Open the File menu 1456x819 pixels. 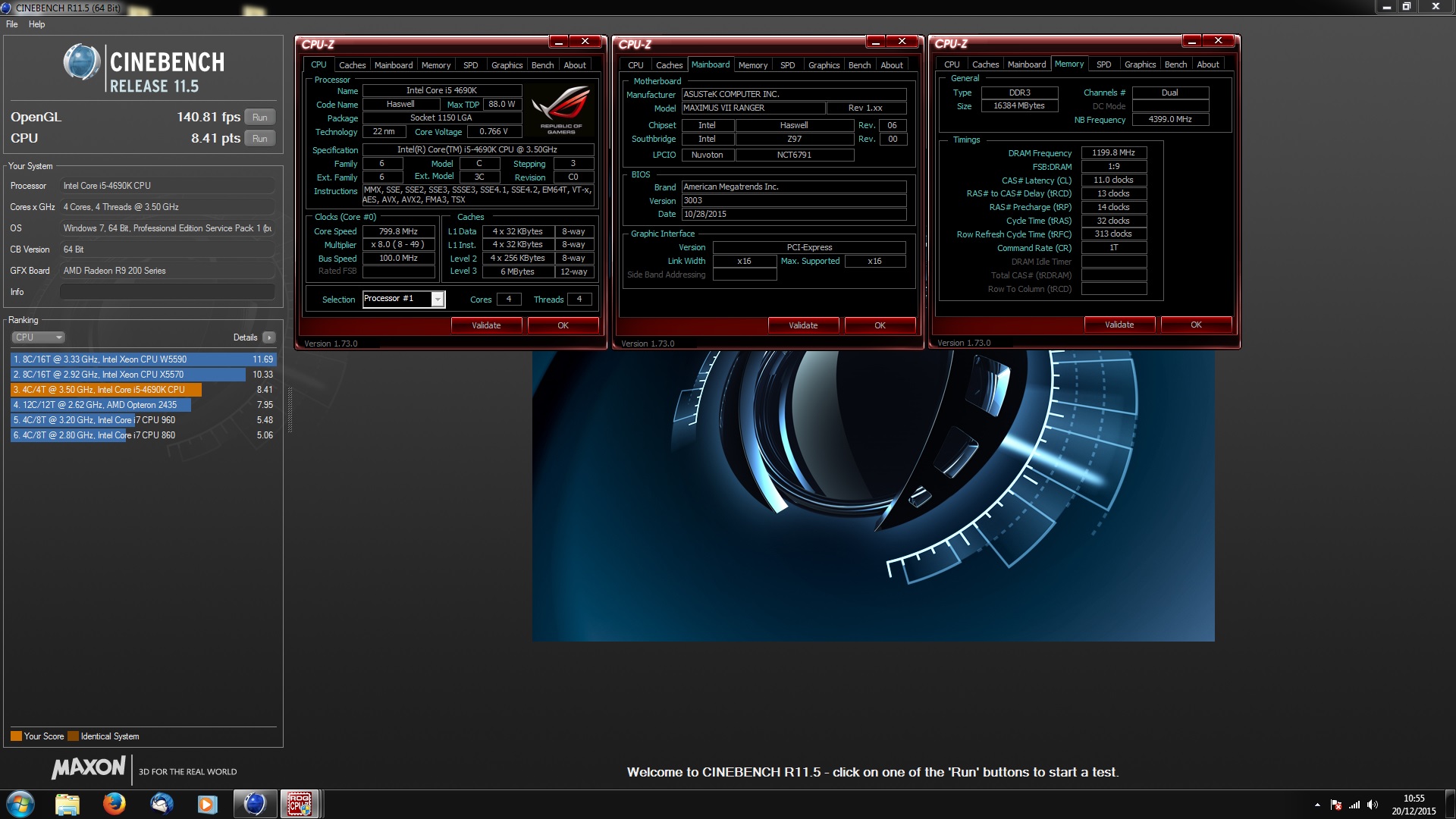tap(12, 24)
